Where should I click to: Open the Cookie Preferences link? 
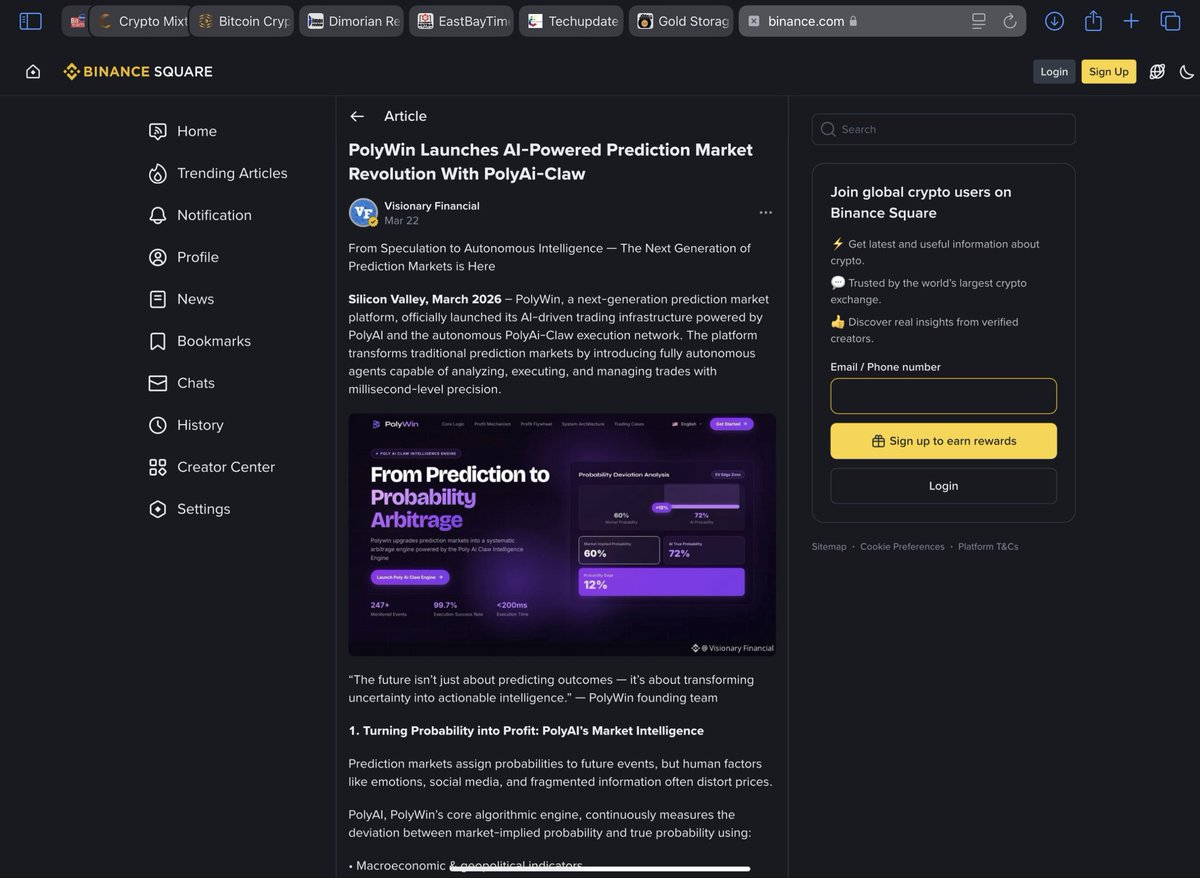pos(902,547)
